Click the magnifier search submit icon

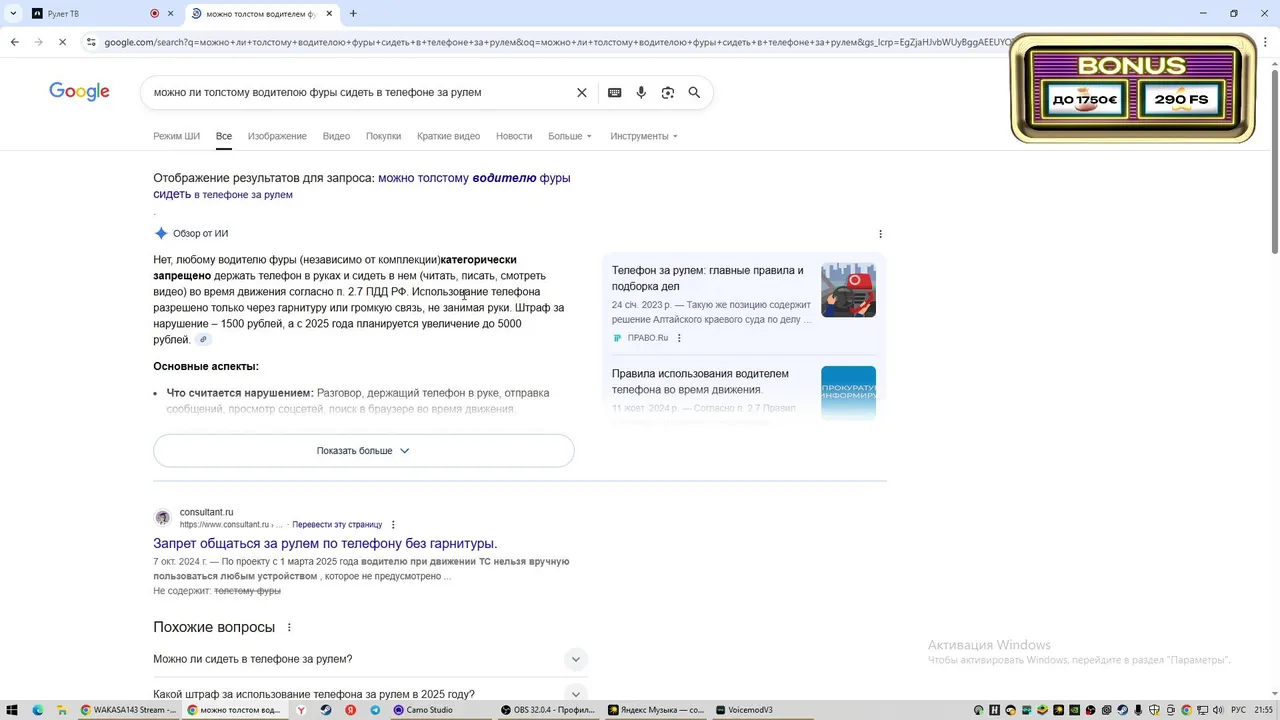[x=694, y=92]
